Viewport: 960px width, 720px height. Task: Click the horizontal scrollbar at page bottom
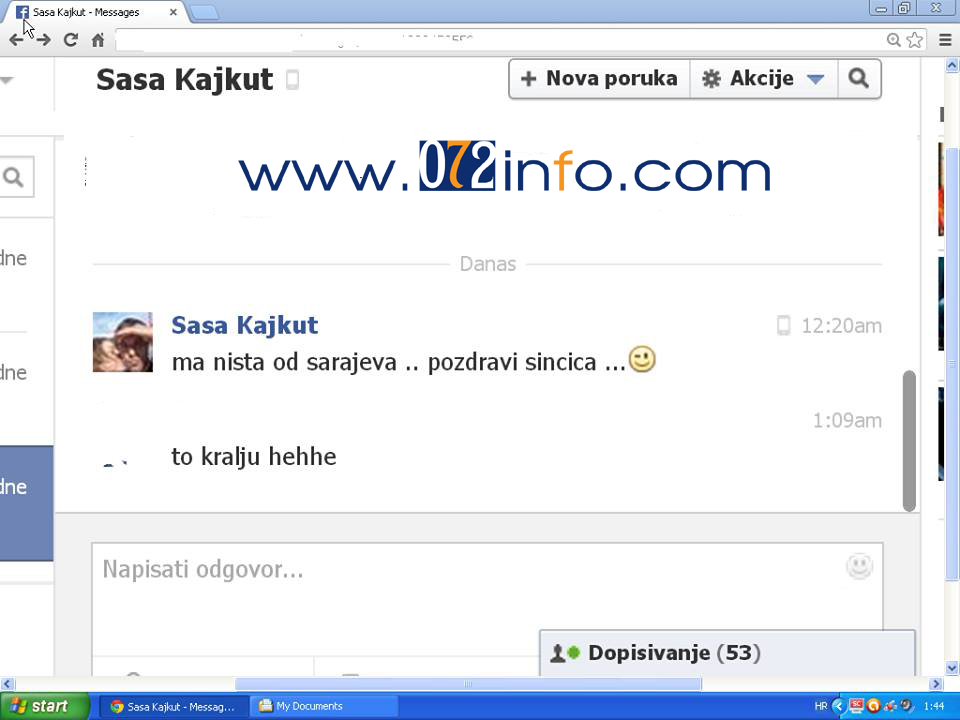(468, 684)
